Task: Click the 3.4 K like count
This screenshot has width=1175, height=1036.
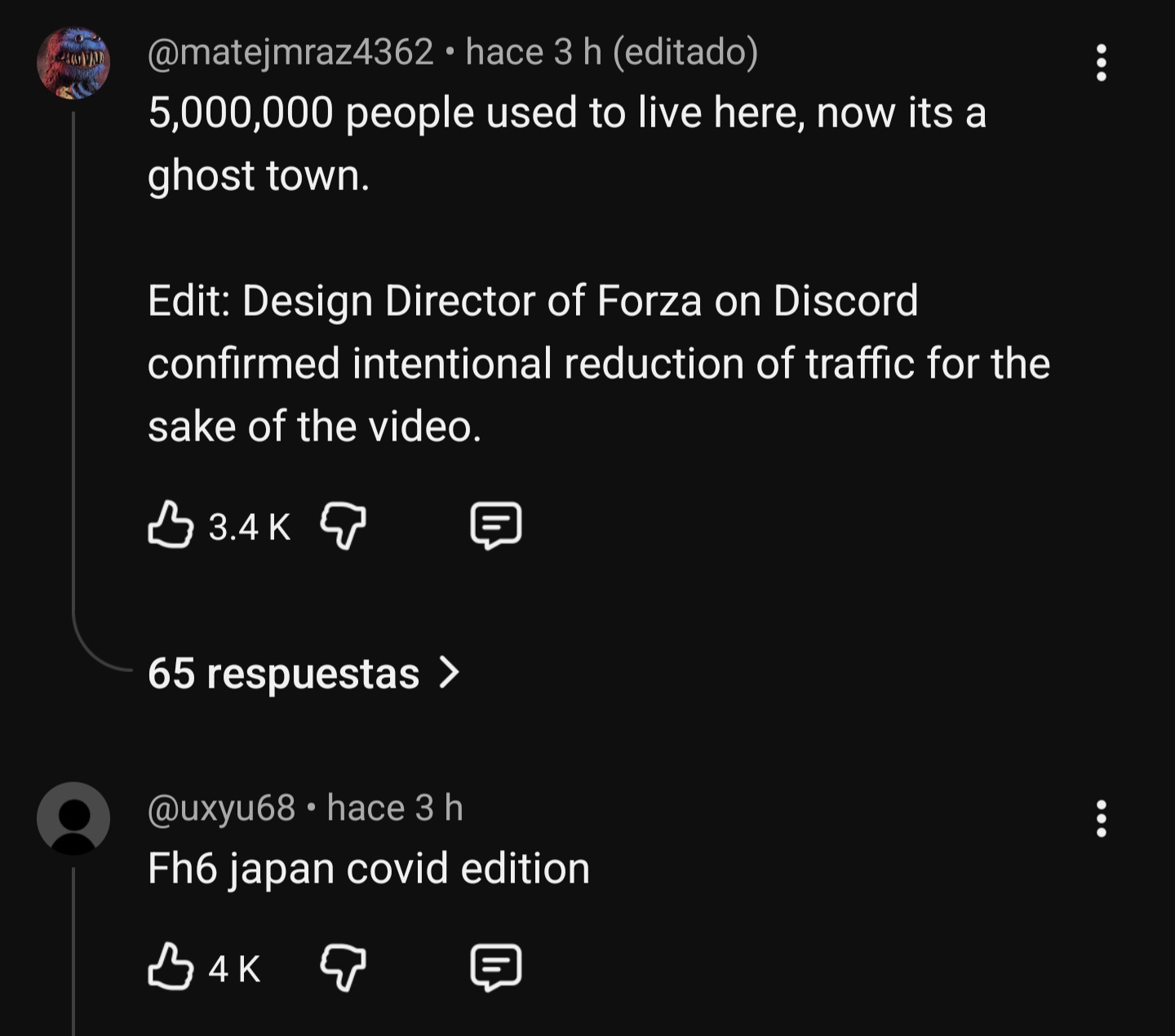Action: tap(249, 527)
